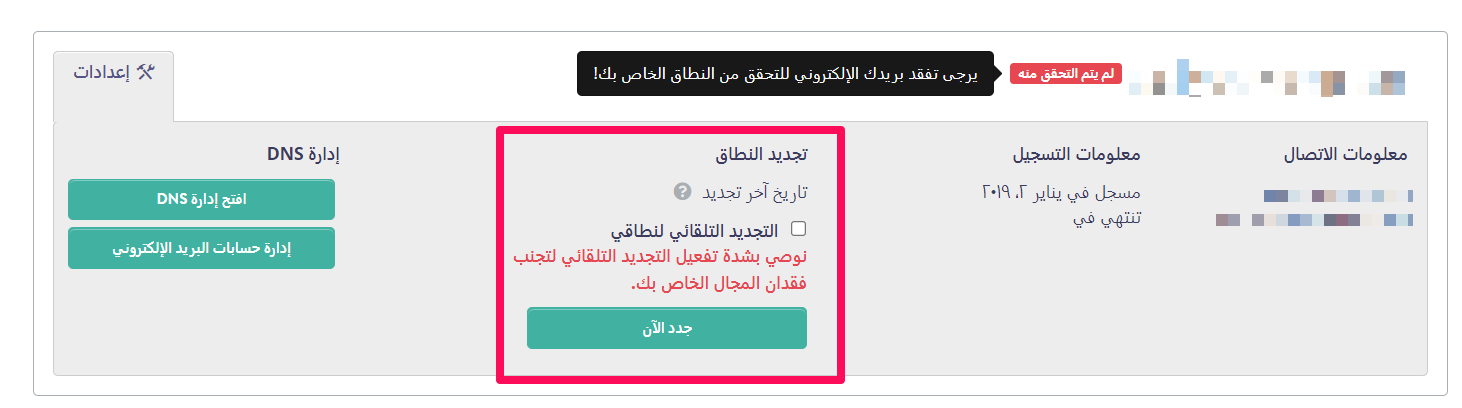1462x408 pixels.
Task: Click the افتح إدارة DNS button
Action: [x=201, y=199]
